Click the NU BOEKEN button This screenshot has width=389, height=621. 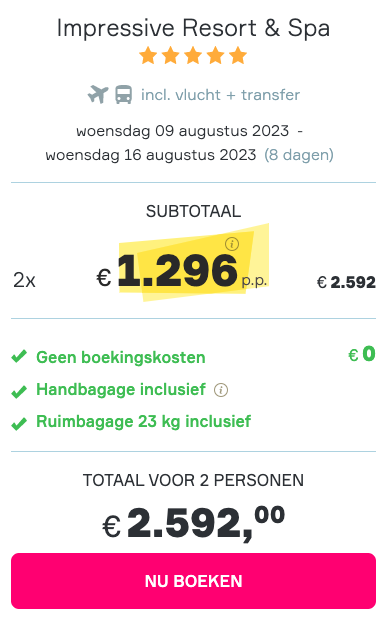[193, 581]
